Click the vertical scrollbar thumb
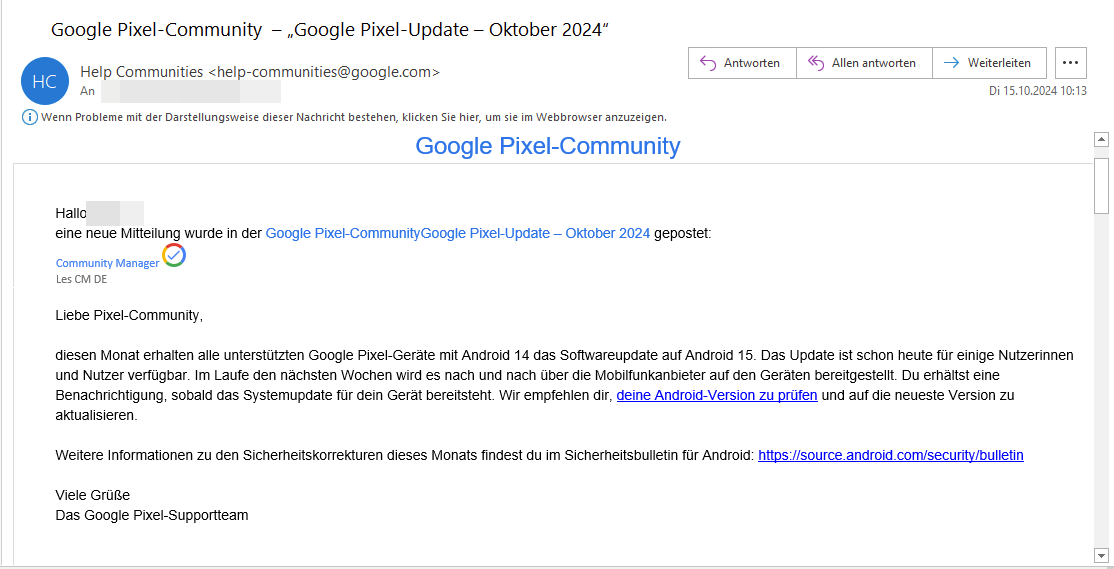Image resolution: width=1114 pixels, height=569 pixels. 1101,185
